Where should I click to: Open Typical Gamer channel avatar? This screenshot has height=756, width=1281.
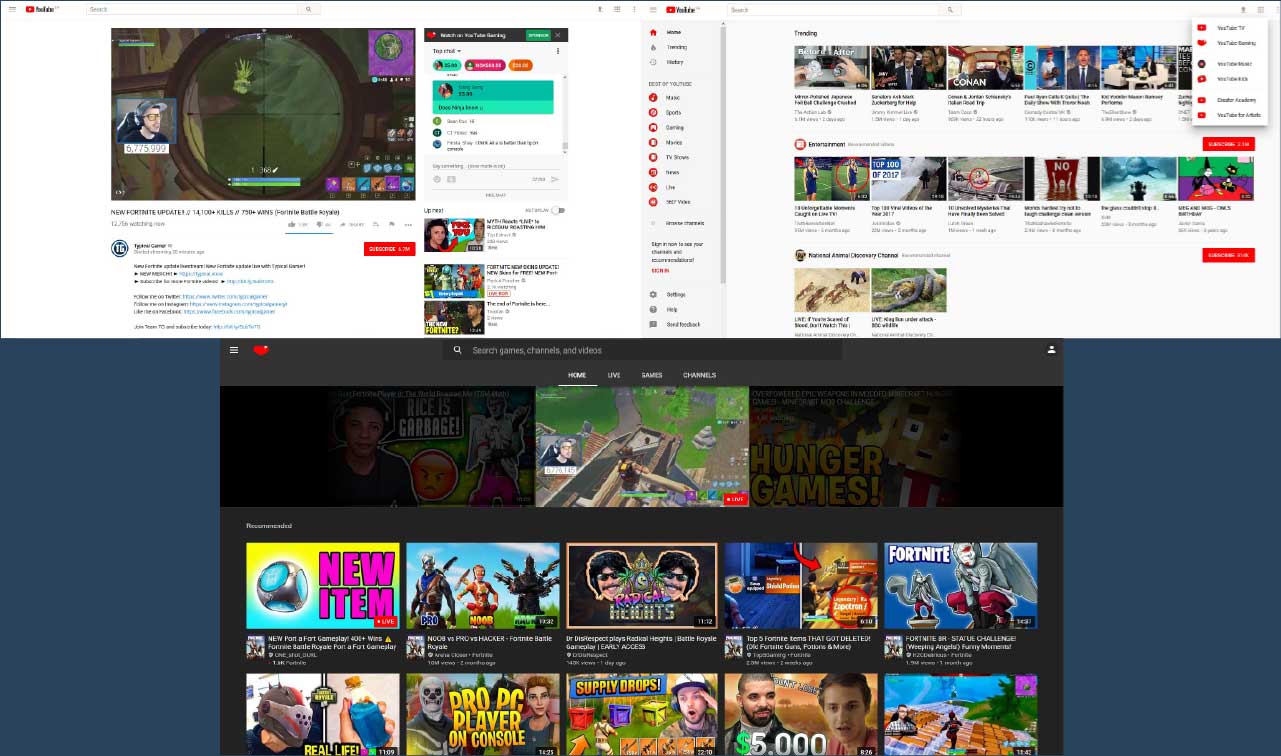[x=119, y=248]
